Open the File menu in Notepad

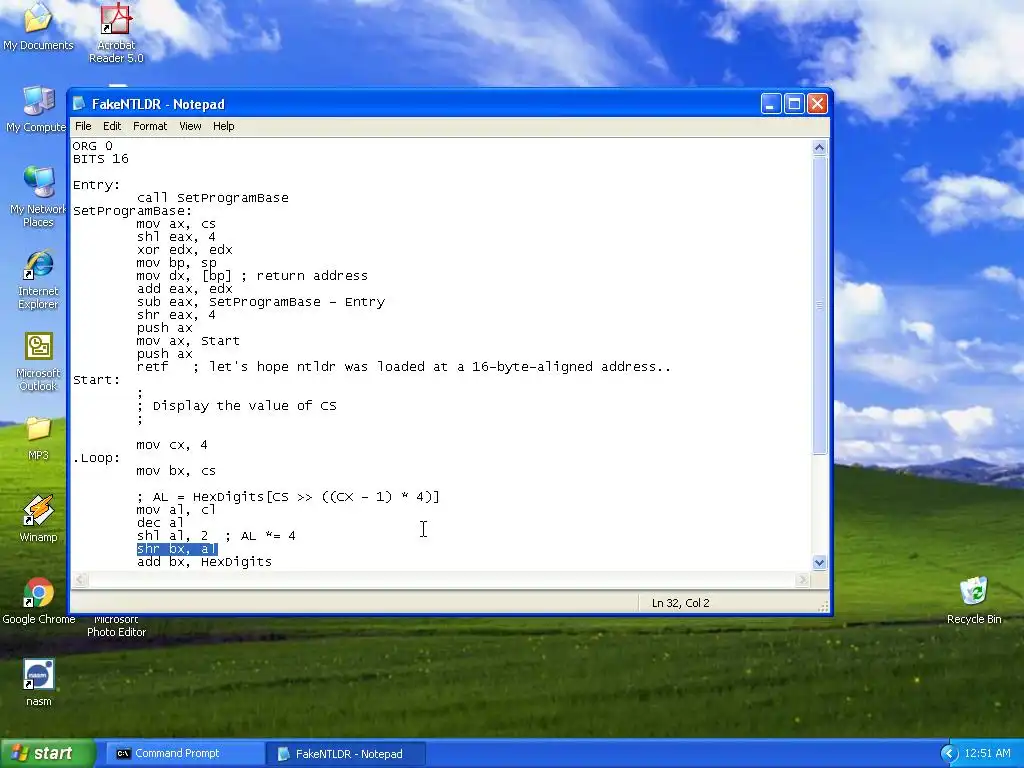coord(83,126)
